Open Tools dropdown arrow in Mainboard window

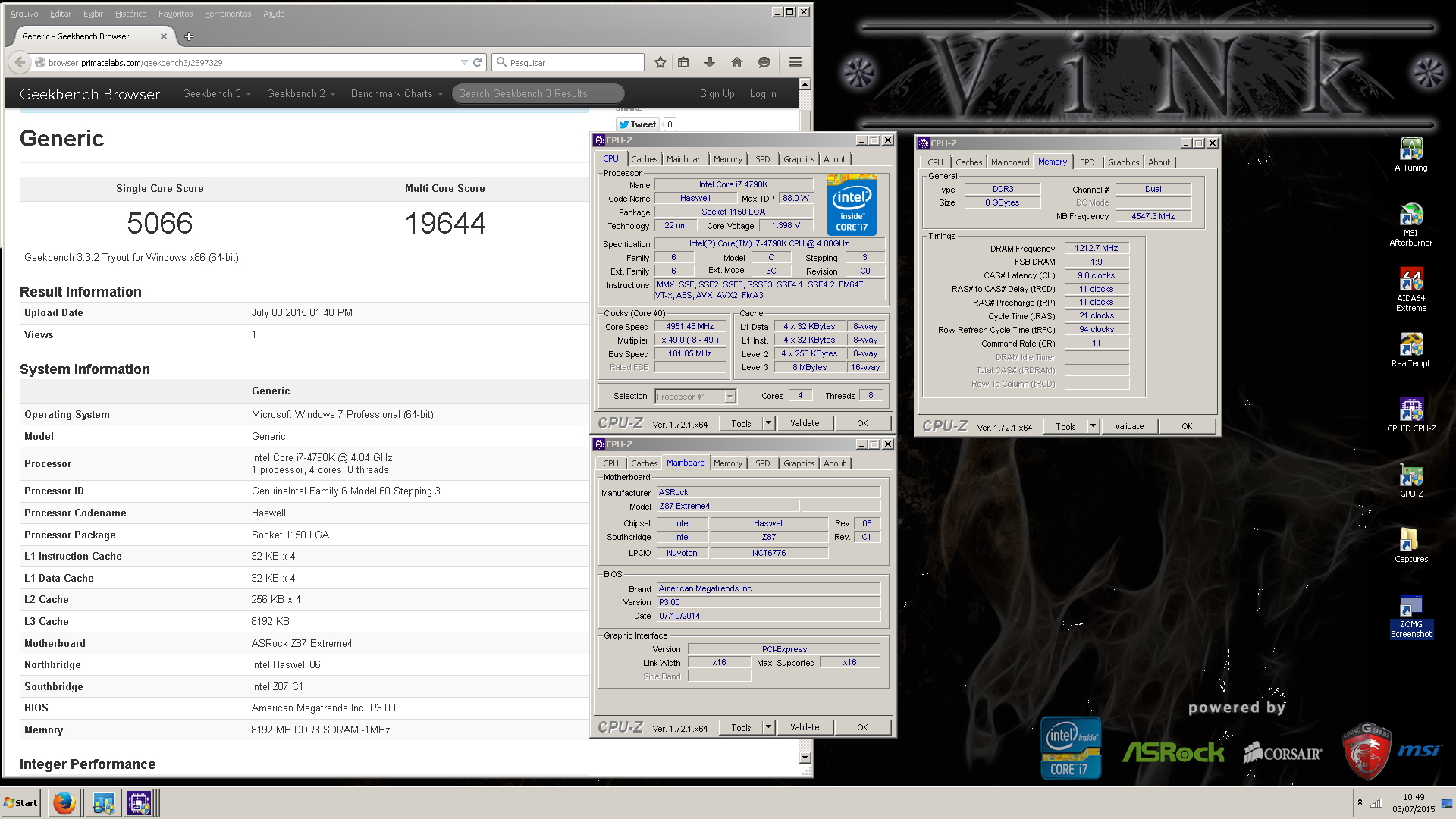pyautogui.click(x=768, y=727)
